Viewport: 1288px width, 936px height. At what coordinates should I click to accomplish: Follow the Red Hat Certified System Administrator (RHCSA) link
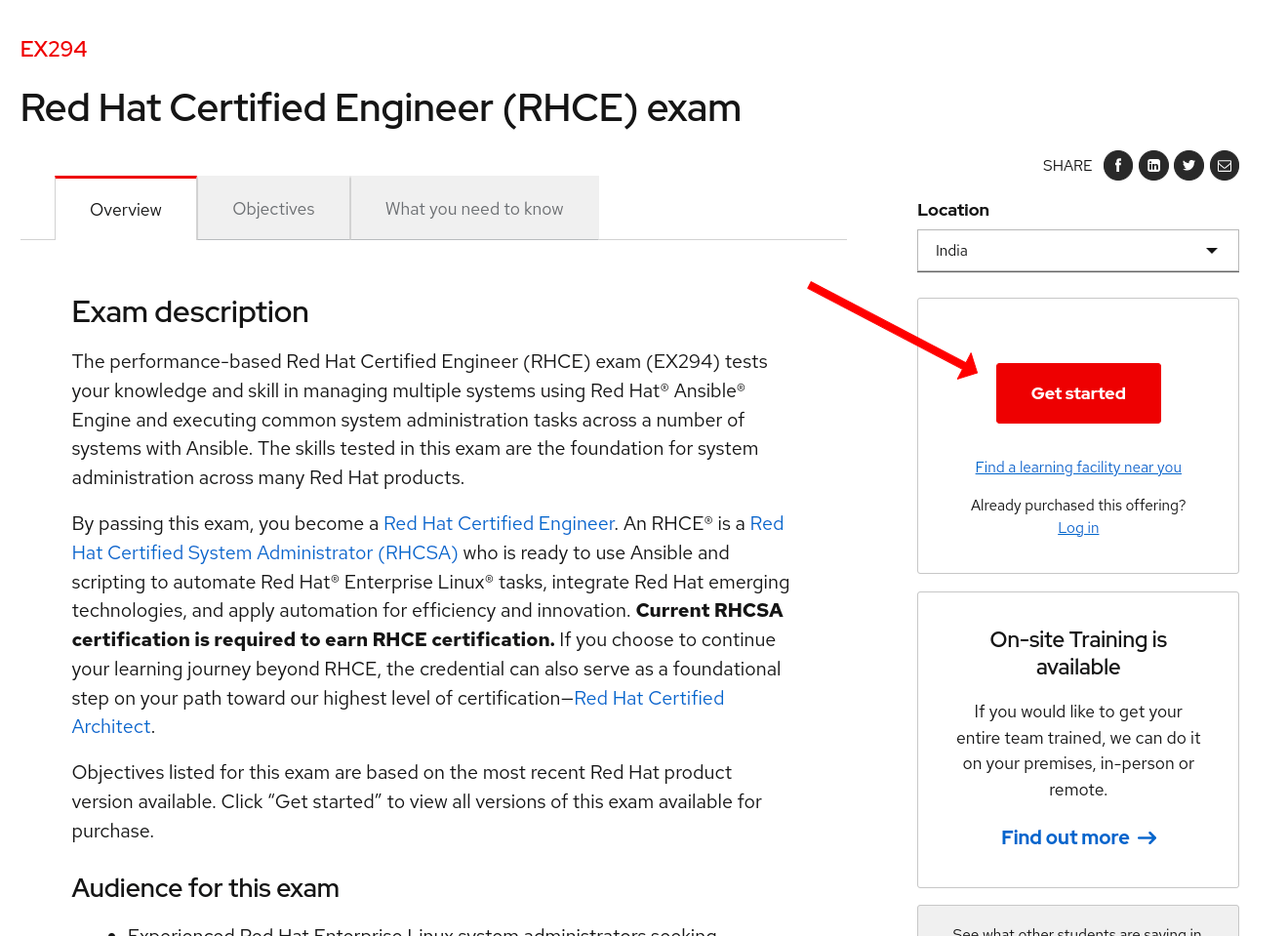[x=264, y=552]
